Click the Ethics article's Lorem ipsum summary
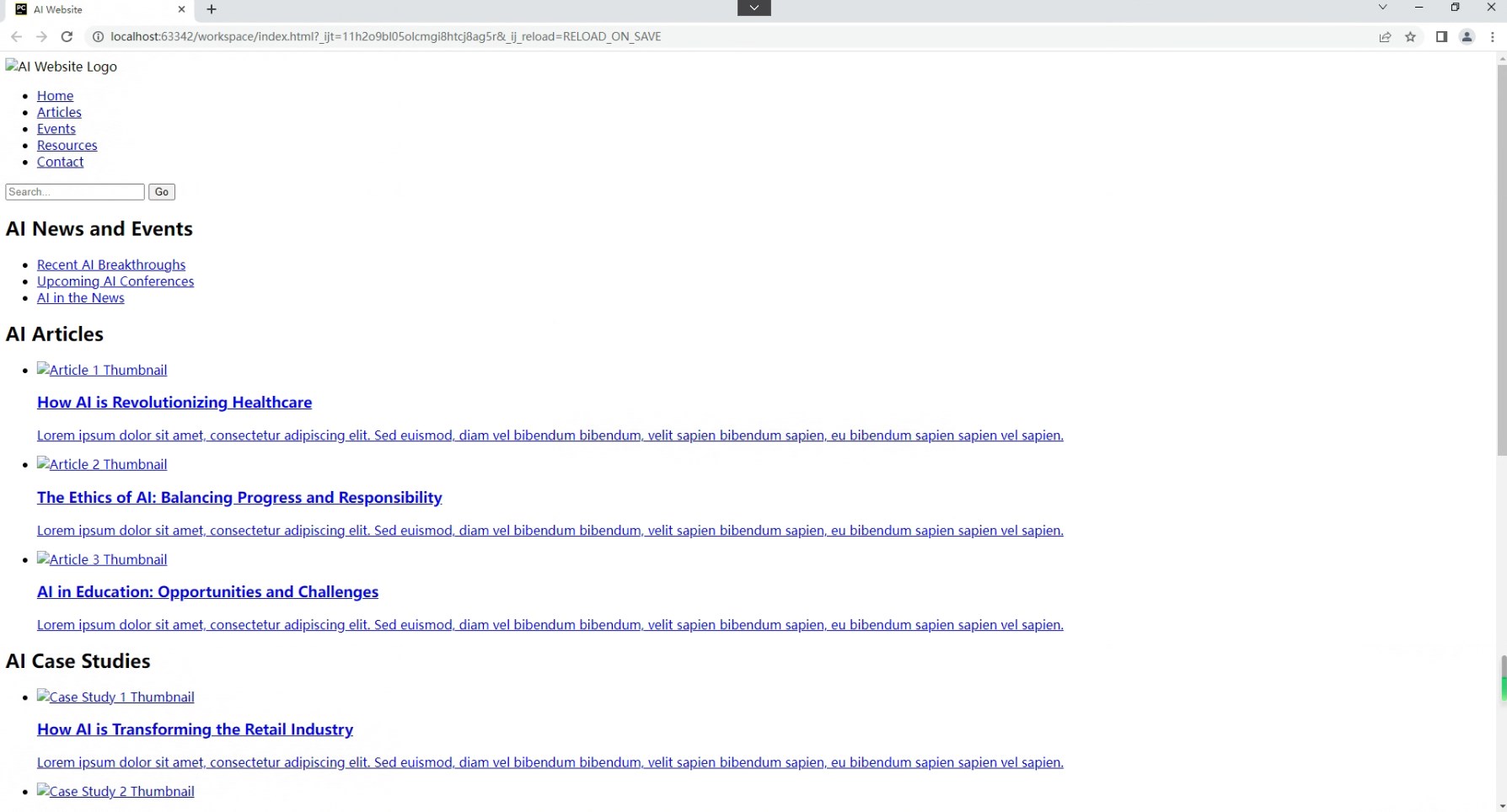 coord(550,531)
